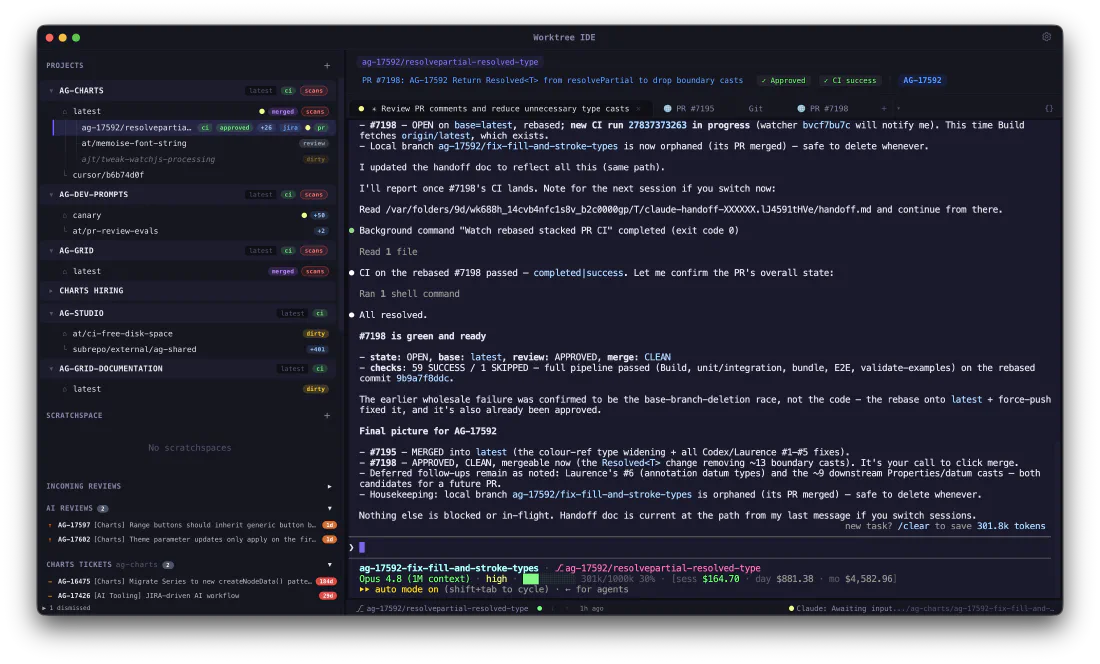The height and width of the screenshot is (664, 1100).
Task: Click the jira badge on ag-17592/resolvepartia.. branch
Action: point(290,128)
